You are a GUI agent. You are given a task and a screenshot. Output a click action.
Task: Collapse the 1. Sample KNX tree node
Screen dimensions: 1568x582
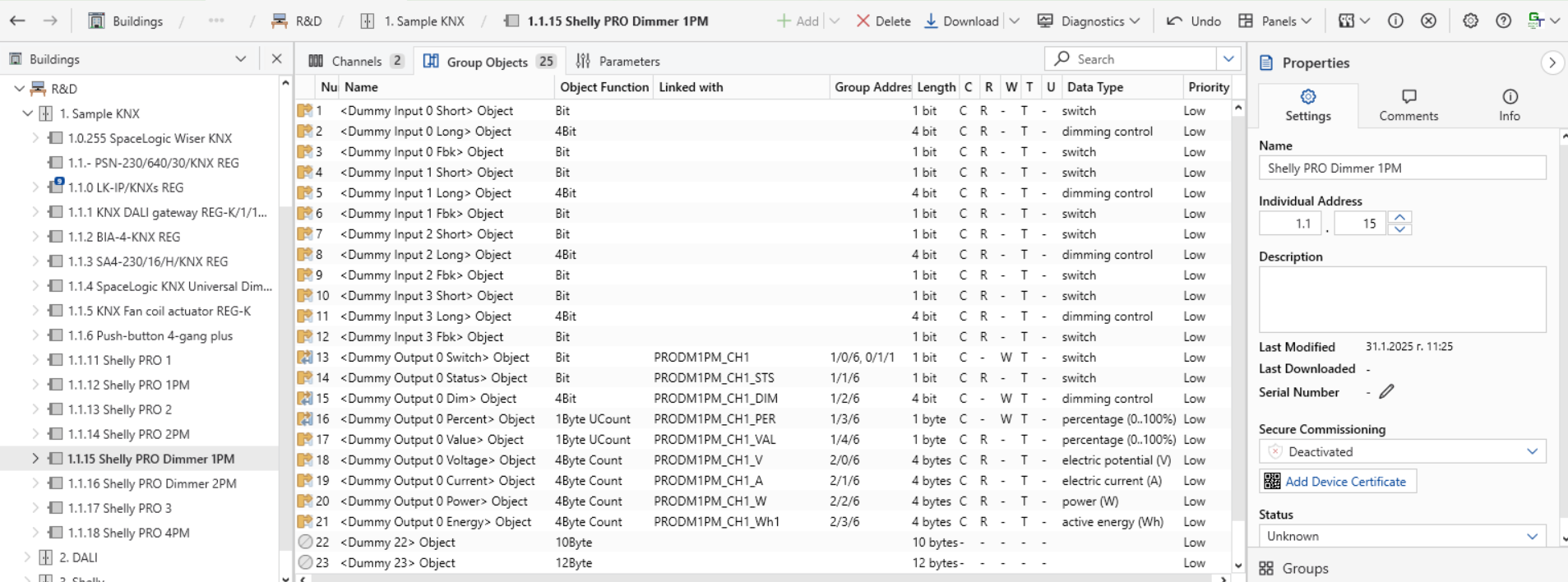coord(27,113)
